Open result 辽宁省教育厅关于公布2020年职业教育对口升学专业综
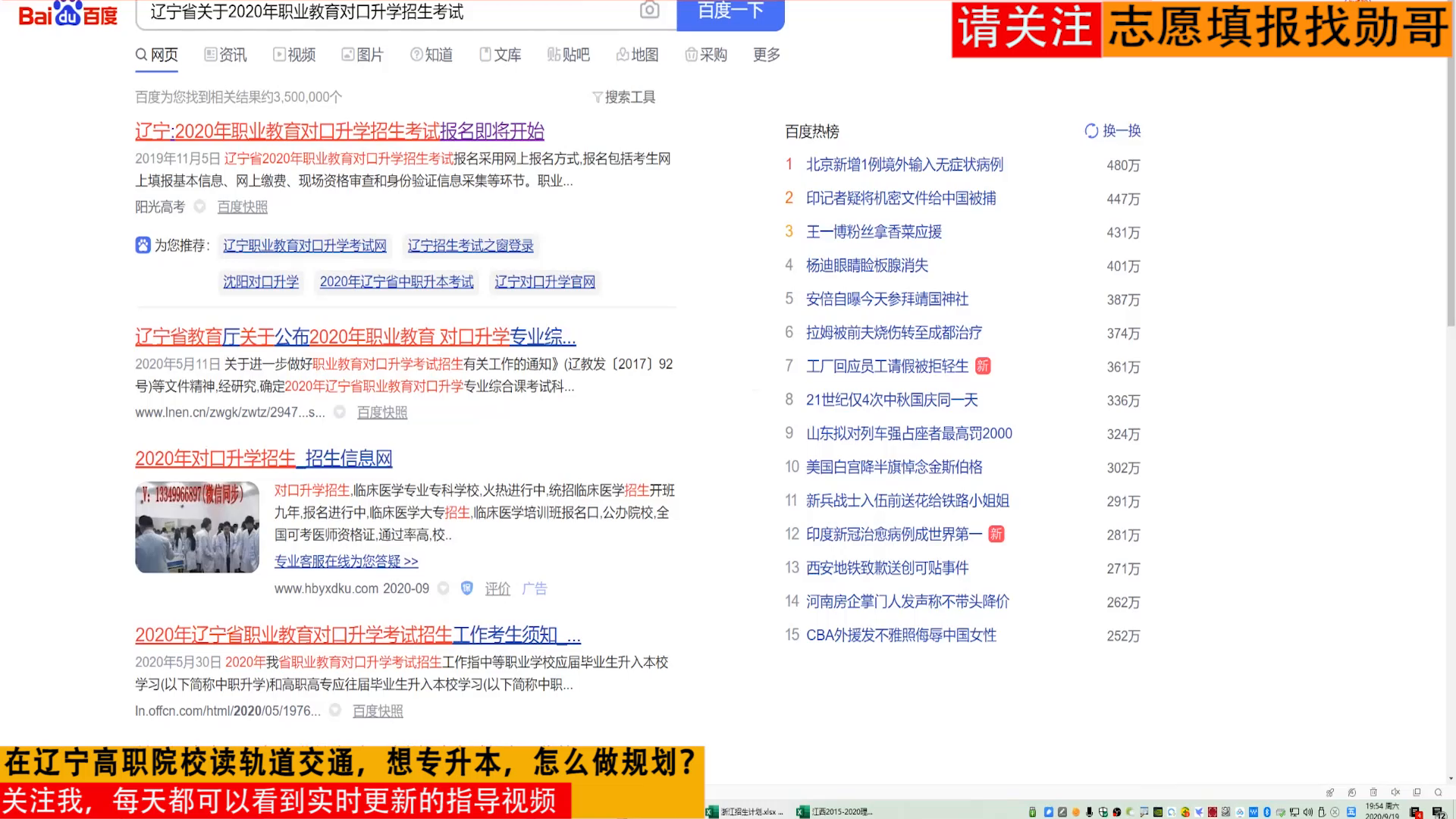This screenshot has height=819, width=1456. pyautogui.click(x=356, y=337)
